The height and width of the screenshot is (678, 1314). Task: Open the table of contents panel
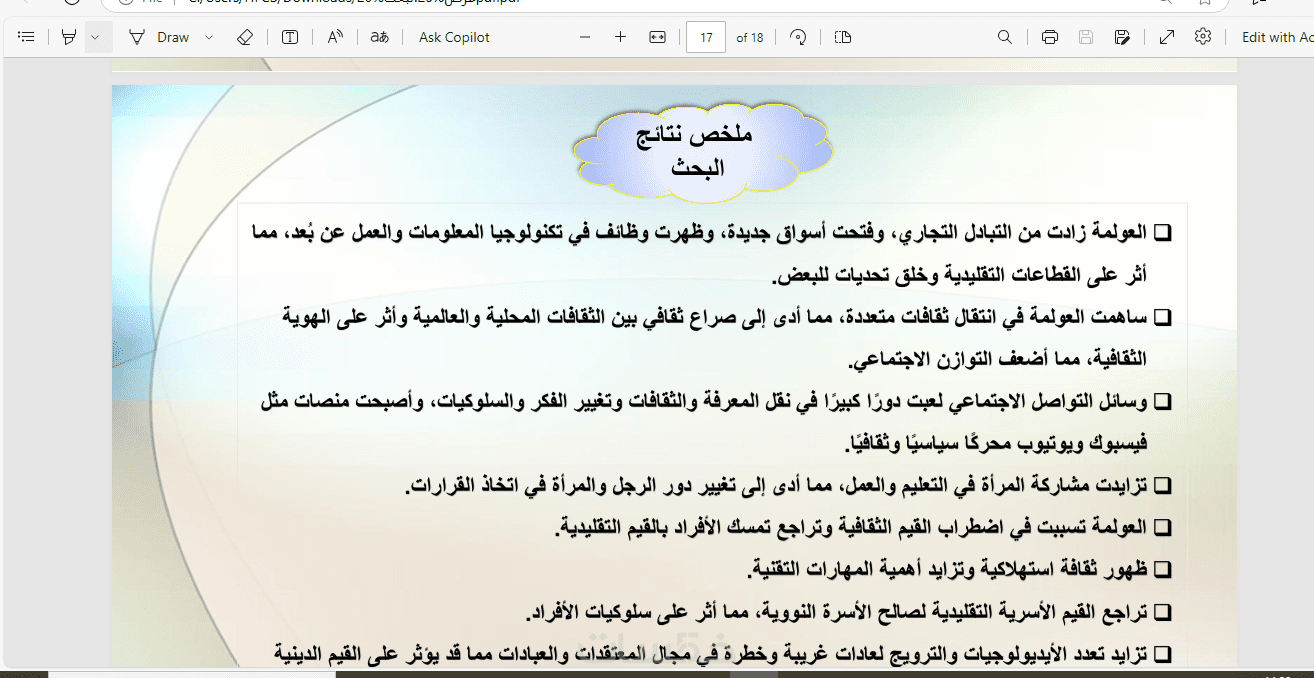click(x=27, y=37)
